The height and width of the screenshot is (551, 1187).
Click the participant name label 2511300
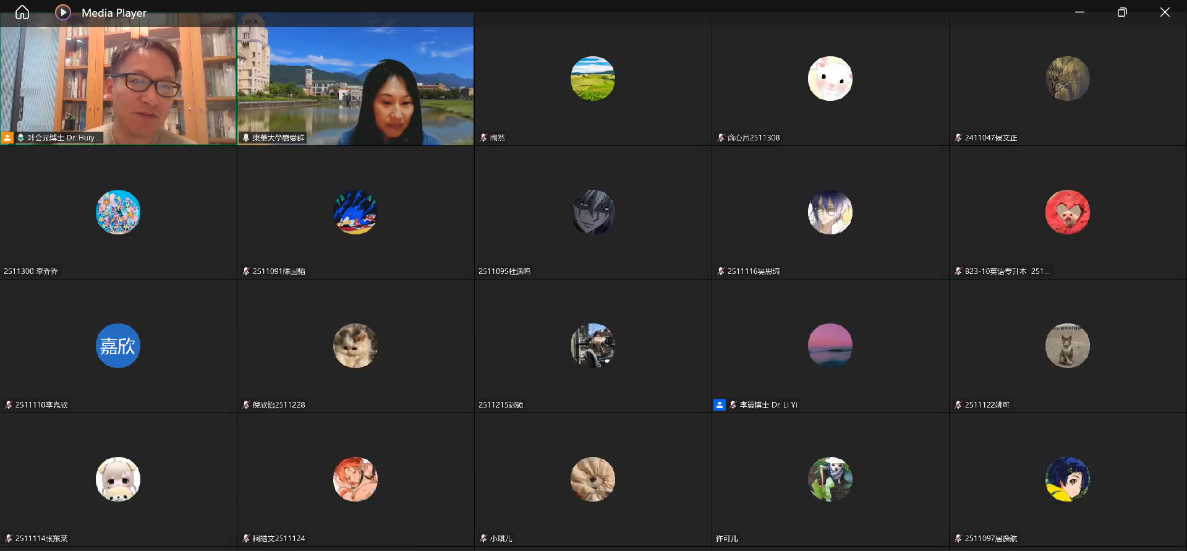pos(33,271)
